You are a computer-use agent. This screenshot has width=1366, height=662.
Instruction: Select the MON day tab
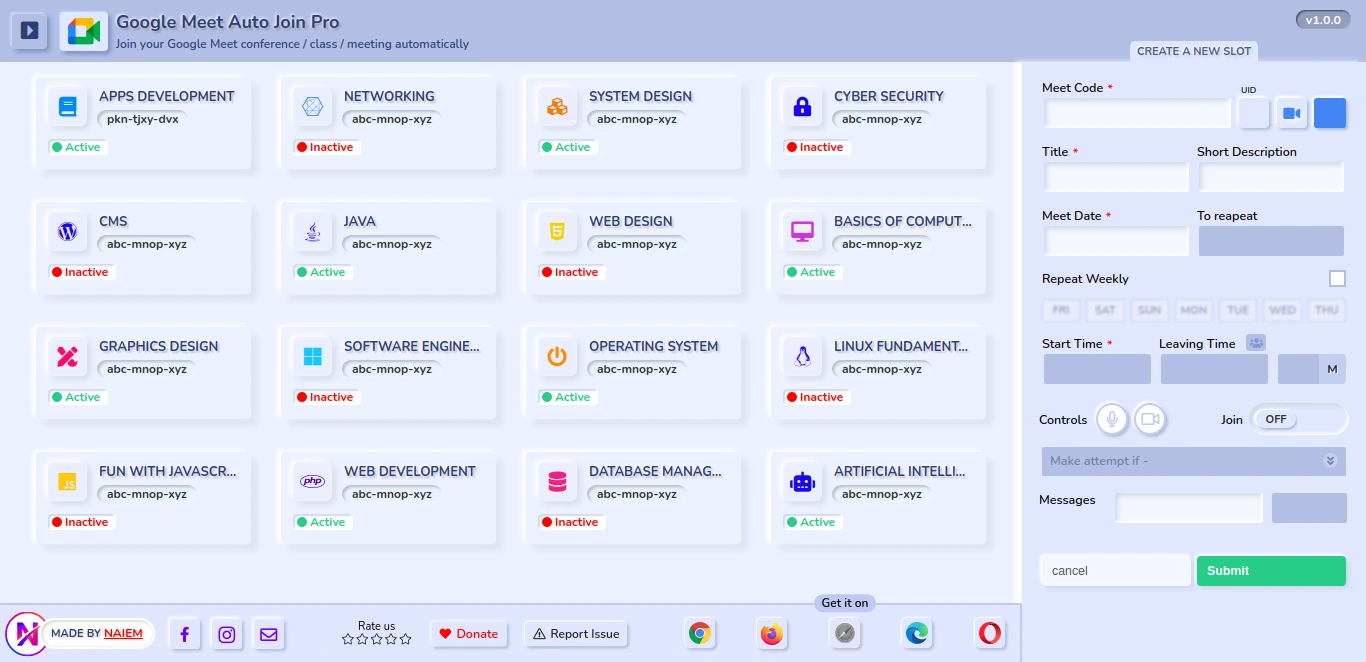[x=1193, y=310]
